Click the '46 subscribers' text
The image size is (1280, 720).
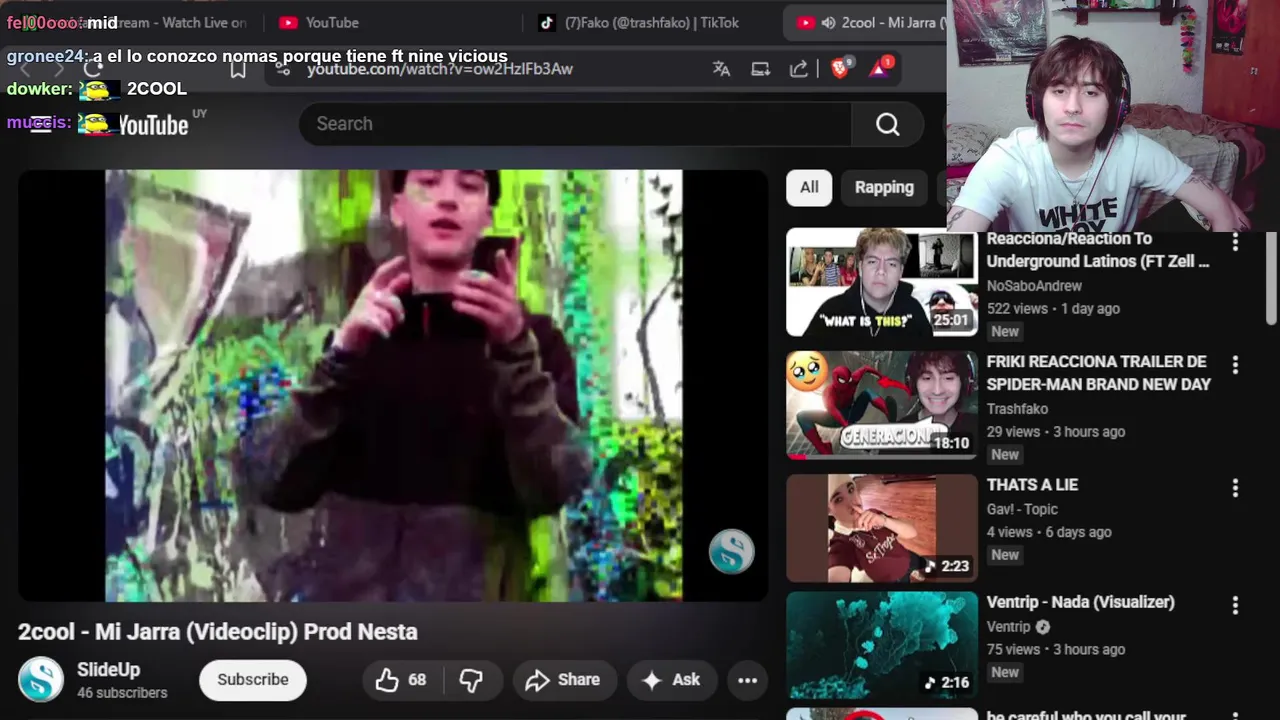pyautogui.click(x=122, y=693)
